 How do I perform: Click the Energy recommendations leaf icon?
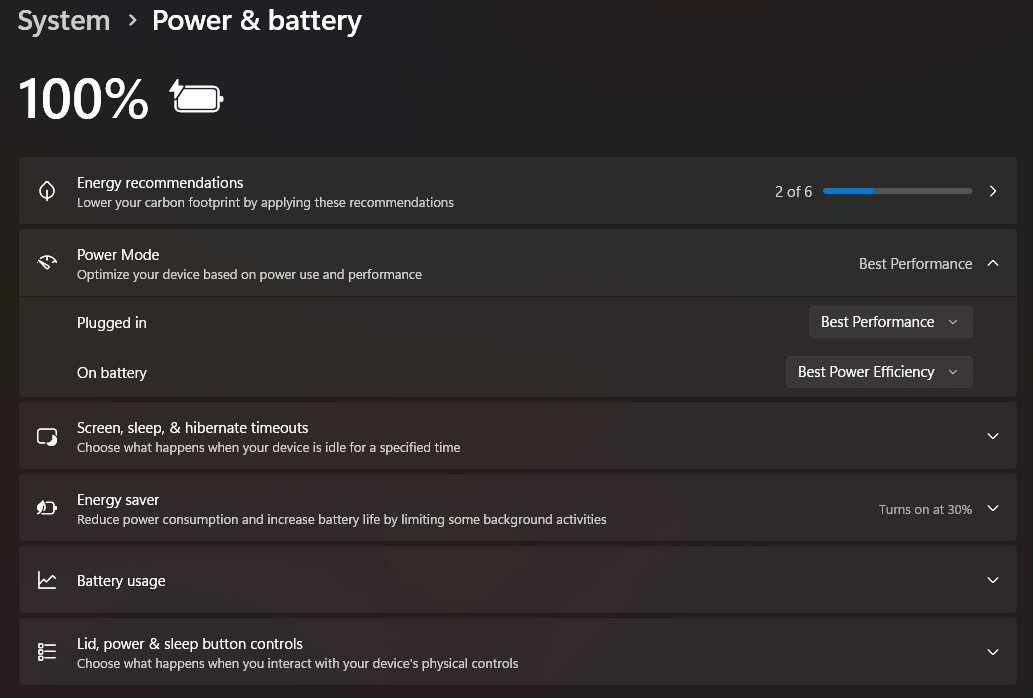(47, 190)
